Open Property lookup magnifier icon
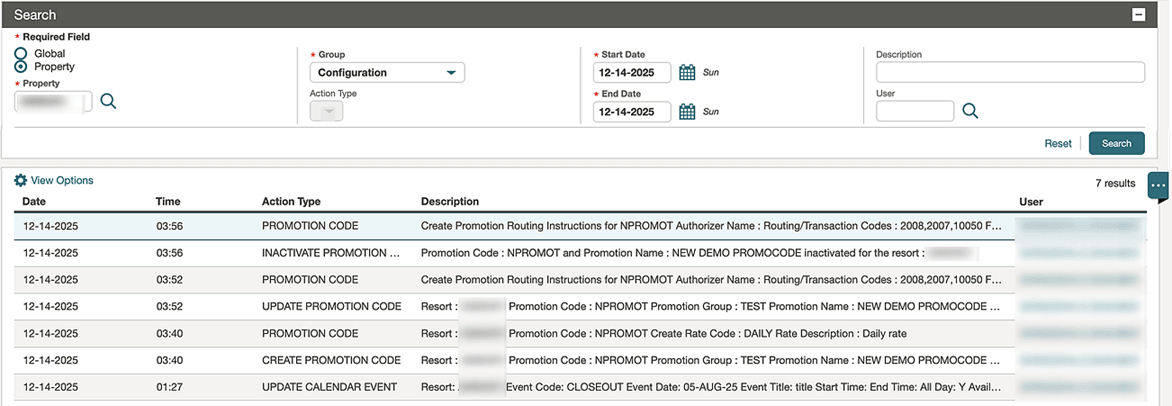 tap(108, 102)
